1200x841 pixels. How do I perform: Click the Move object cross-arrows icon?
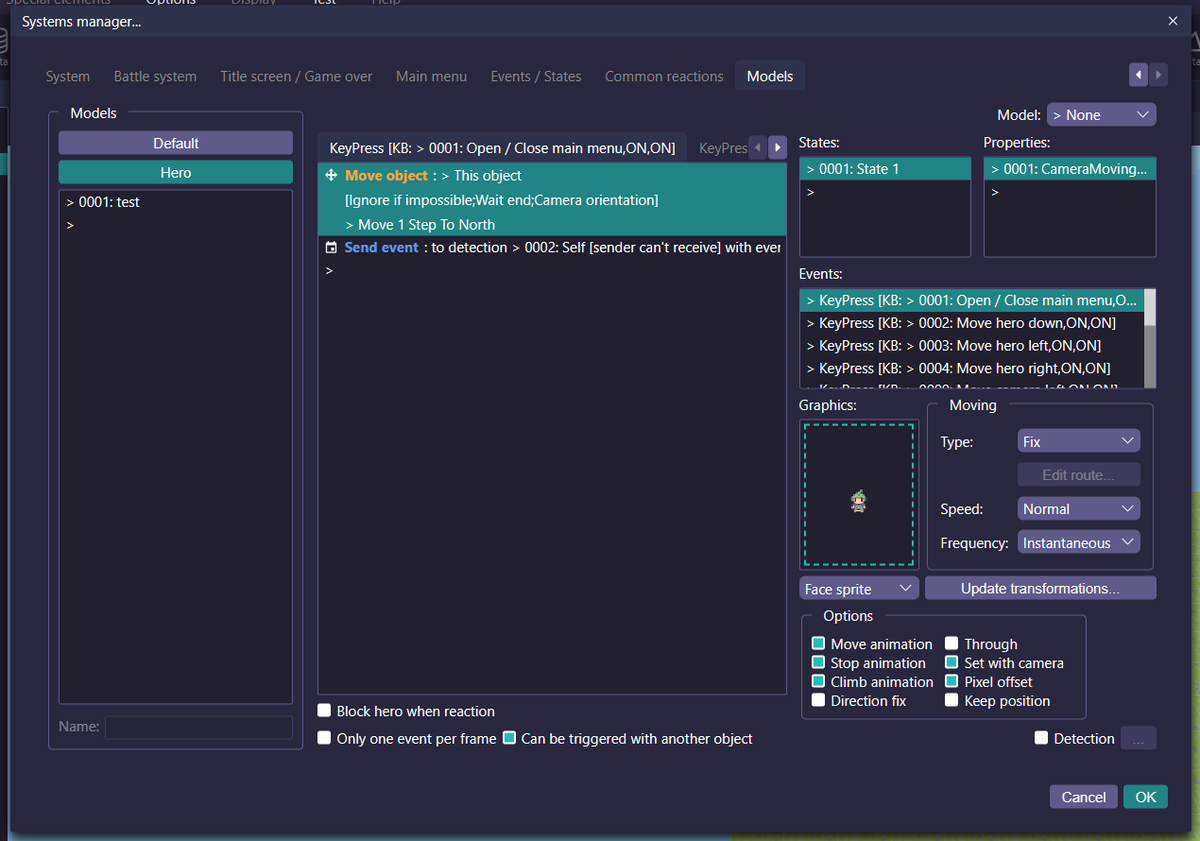tap(331, 175)
